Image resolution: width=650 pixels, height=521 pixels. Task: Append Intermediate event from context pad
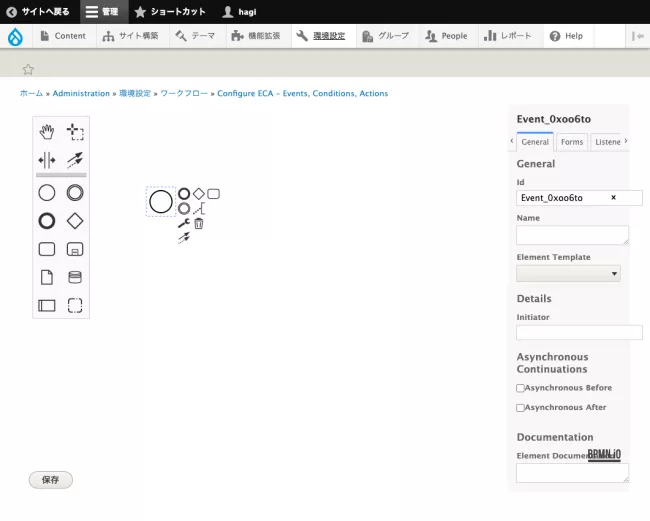click(x=184, y=208)
